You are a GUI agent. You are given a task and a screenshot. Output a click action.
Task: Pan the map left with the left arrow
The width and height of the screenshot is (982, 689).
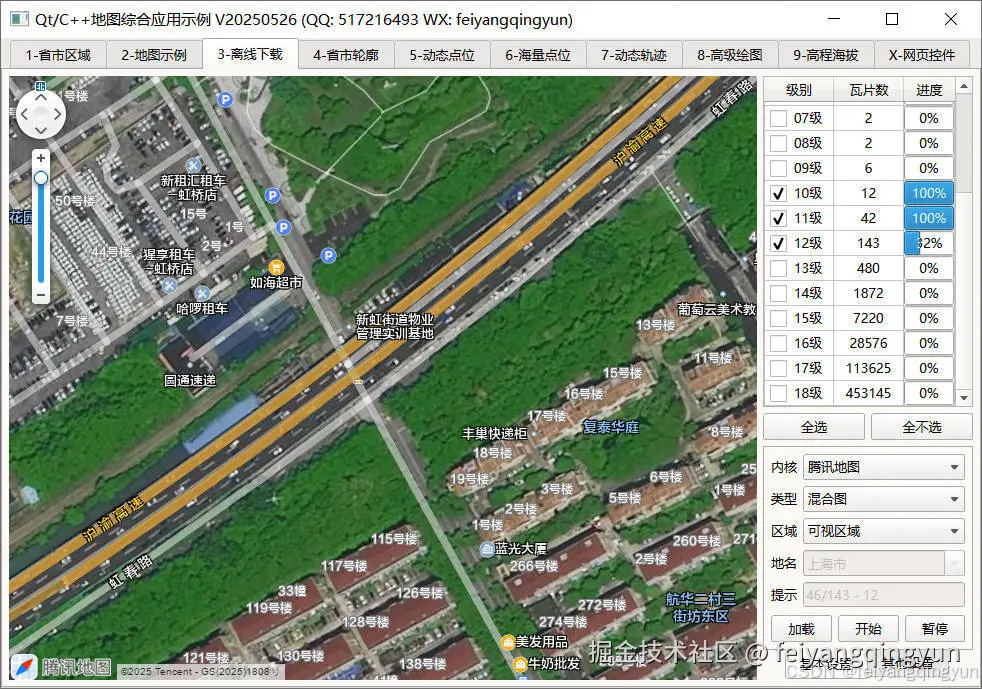tap(25, 114)
